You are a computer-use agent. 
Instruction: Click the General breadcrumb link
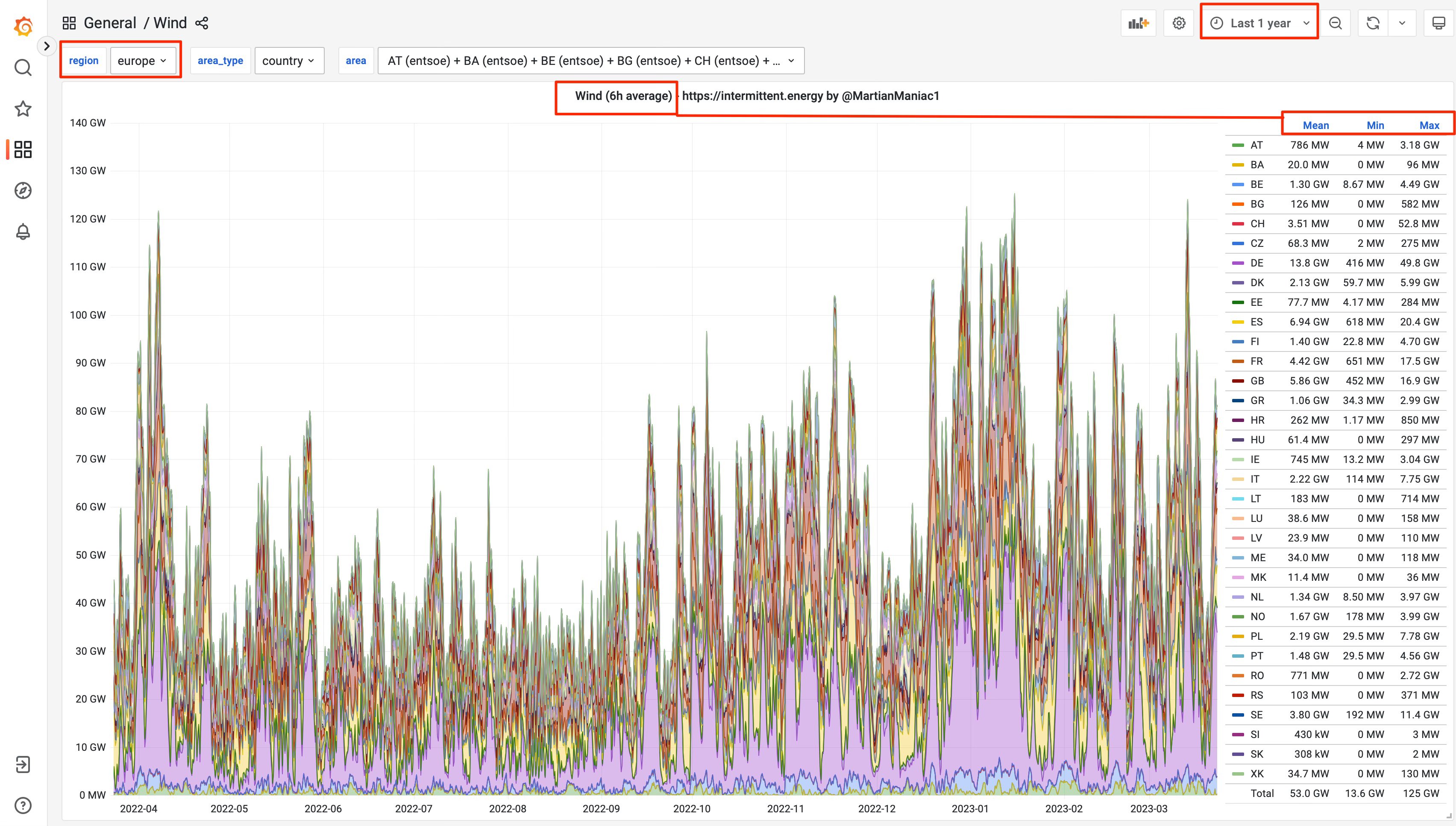110,23
